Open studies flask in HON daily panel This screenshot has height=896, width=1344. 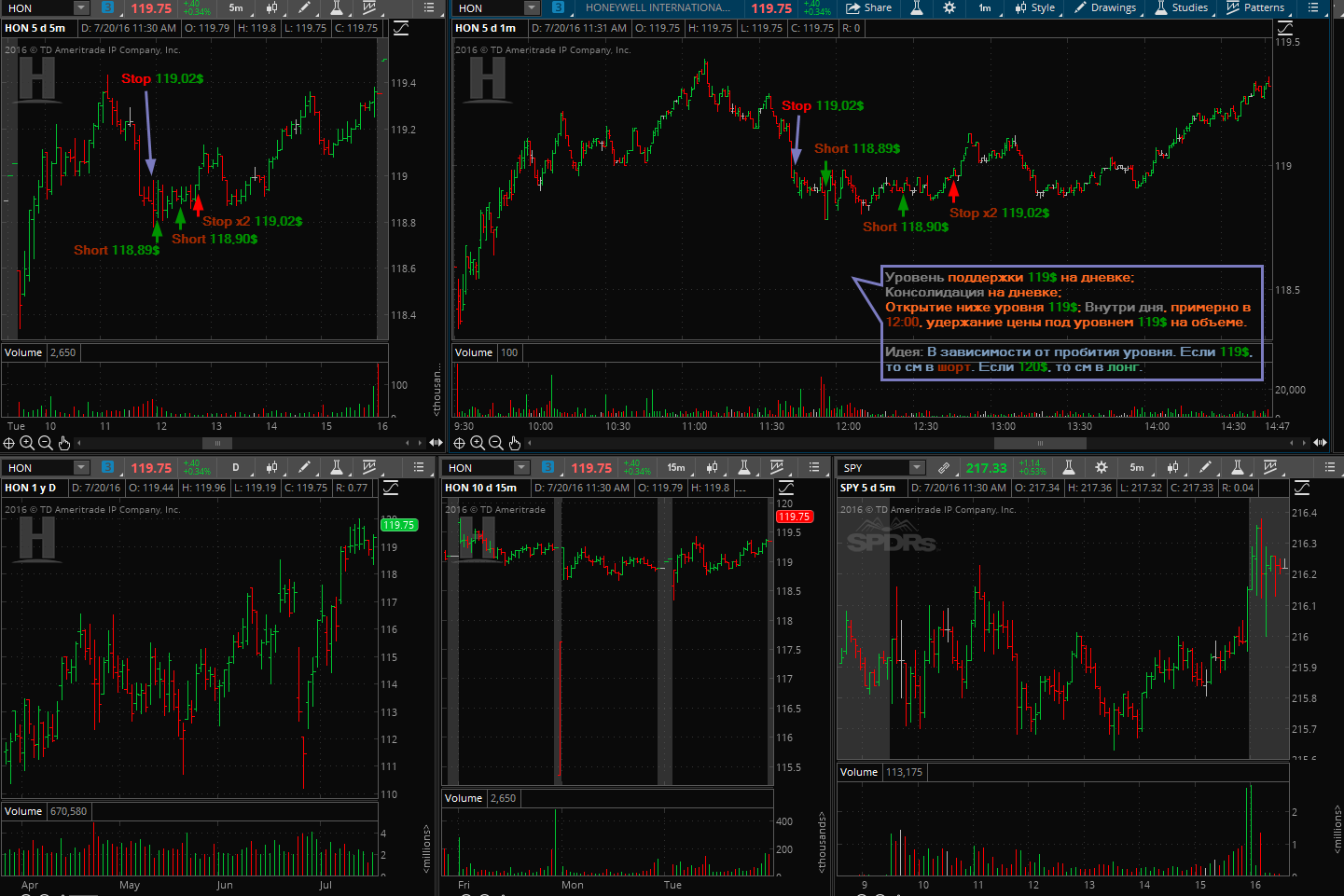coord(337,467)
